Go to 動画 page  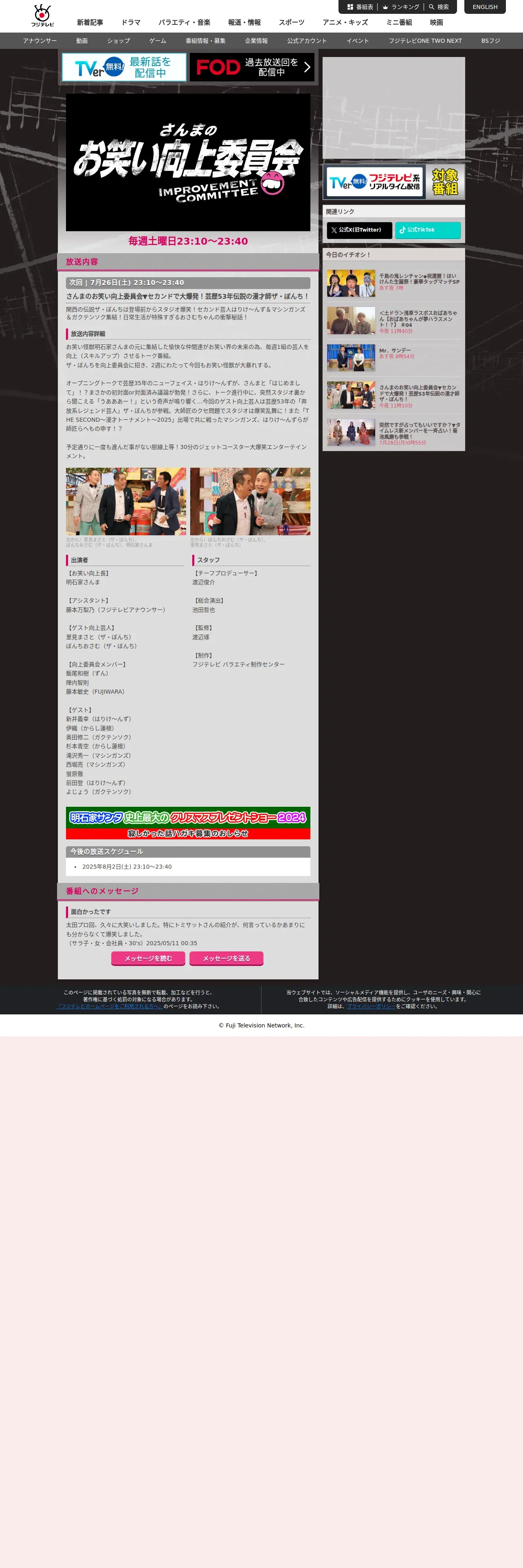click(82, 41)
